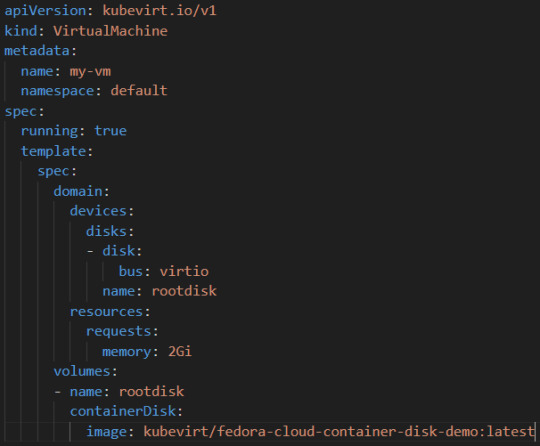
Task: Click the containerDisk key
Action: click(123, 411)
